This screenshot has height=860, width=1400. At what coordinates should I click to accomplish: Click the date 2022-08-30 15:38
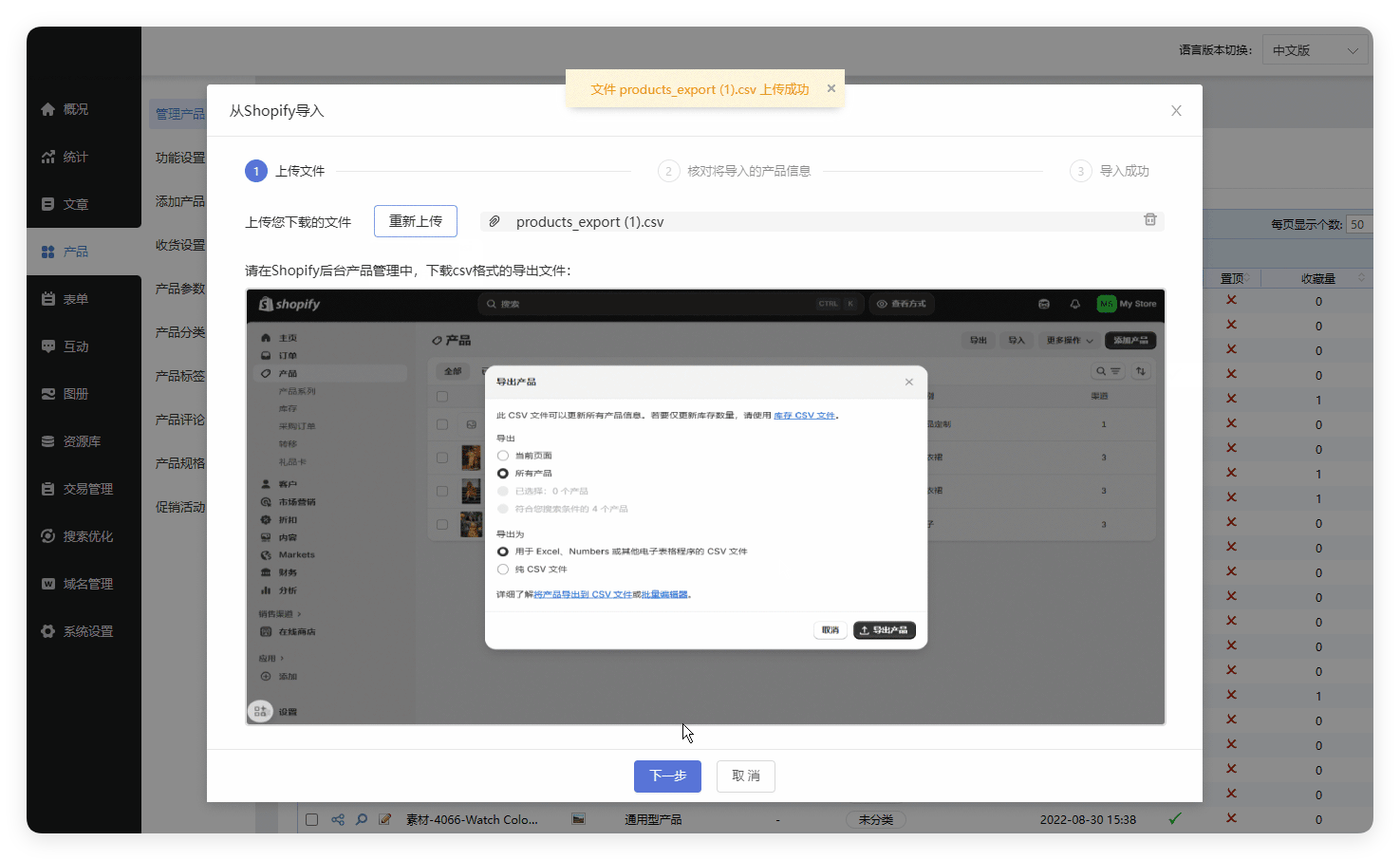point(1088,819)
